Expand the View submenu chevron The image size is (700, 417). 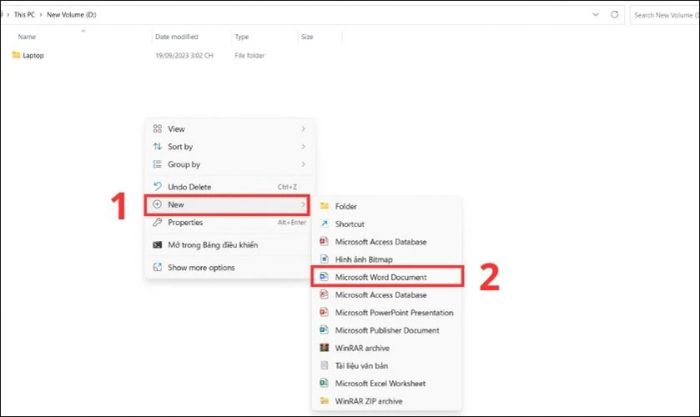coord(303,129)
